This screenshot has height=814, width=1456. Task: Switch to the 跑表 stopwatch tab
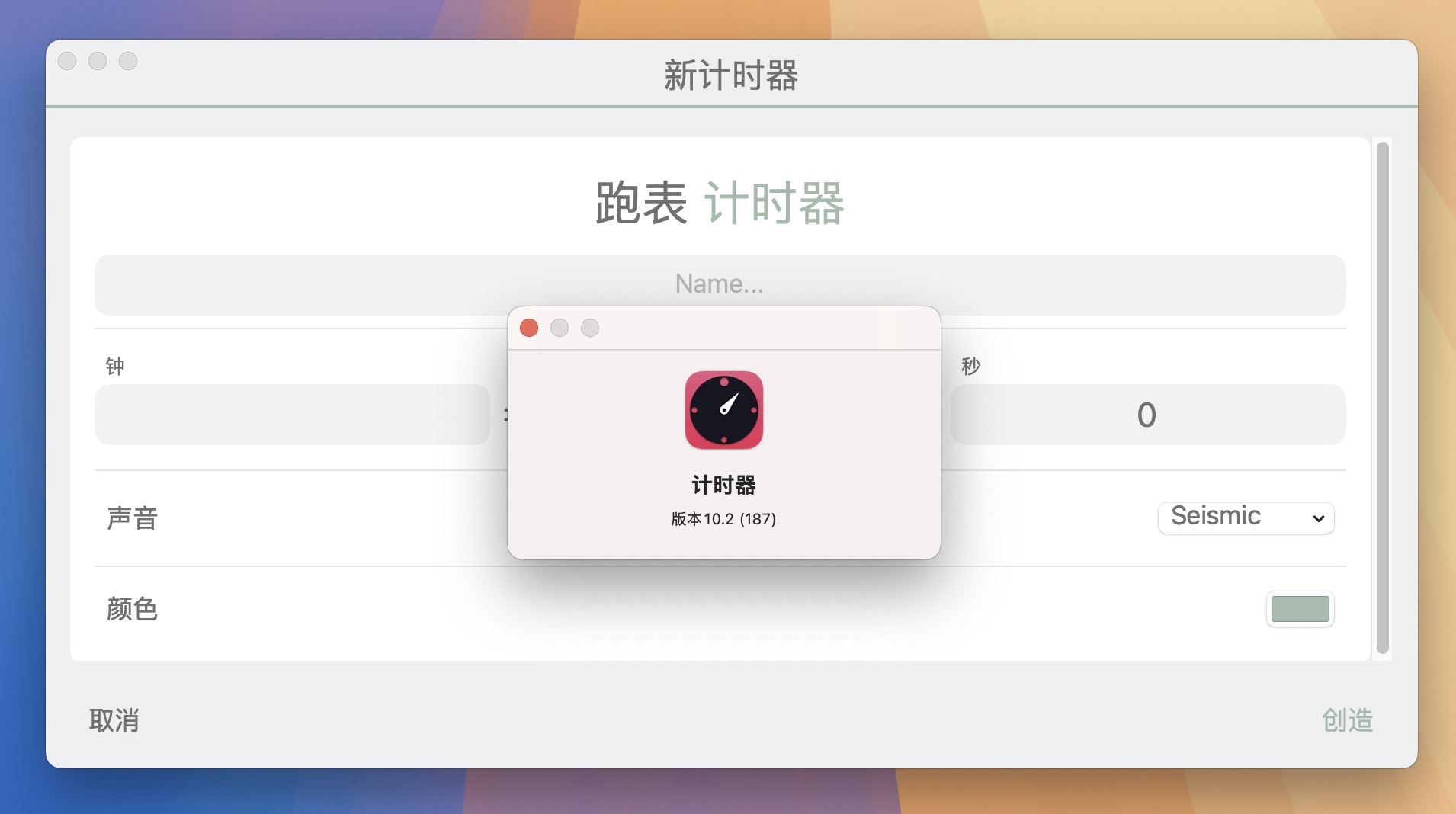(641, 203)
